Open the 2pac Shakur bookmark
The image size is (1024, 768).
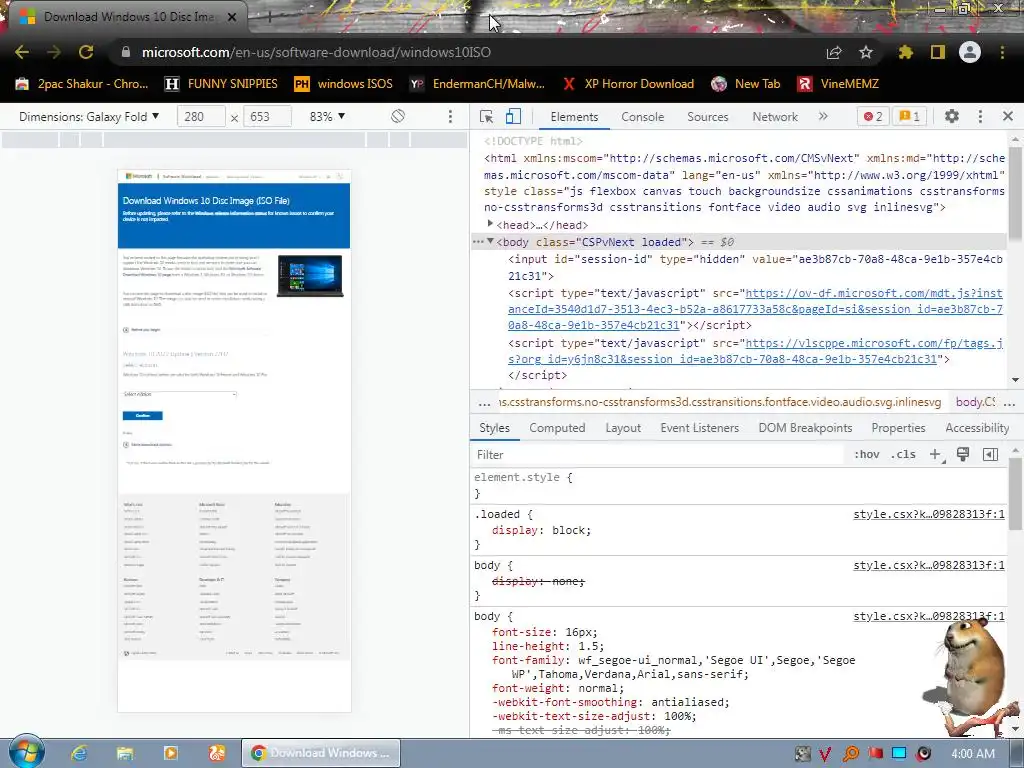point(82,84)
